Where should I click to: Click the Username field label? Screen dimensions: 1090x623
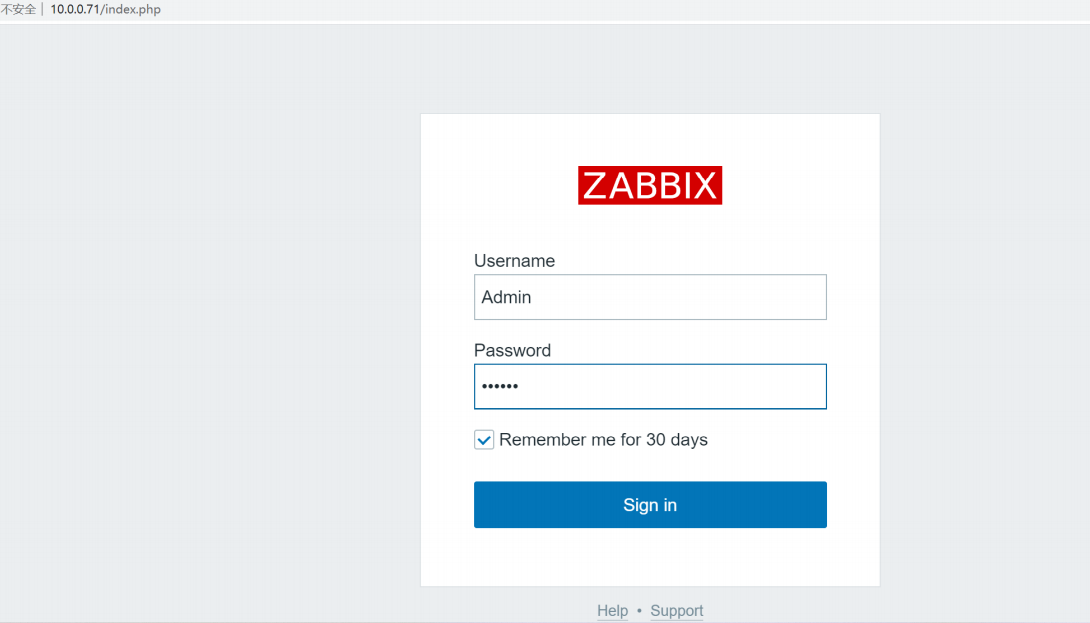(514, 261)
